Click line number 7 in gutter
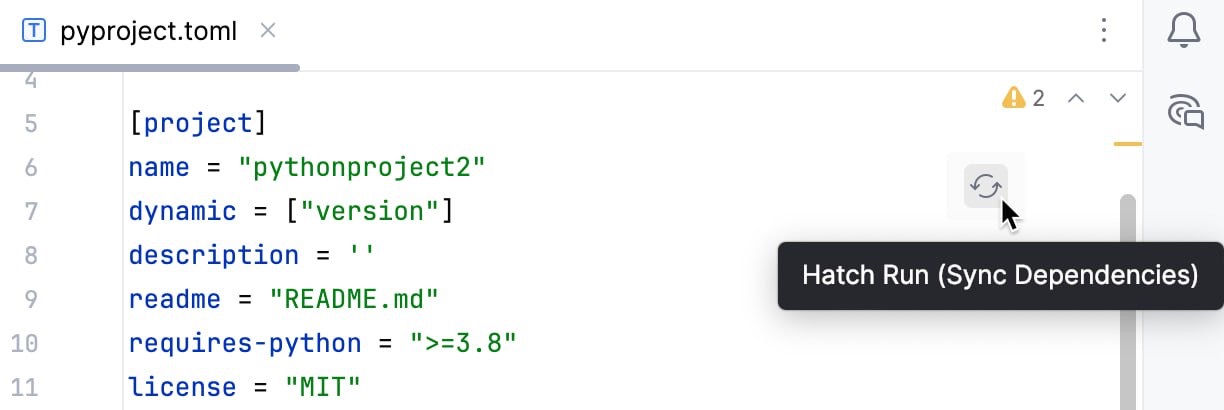1224x410 pixels. point(28,211)
